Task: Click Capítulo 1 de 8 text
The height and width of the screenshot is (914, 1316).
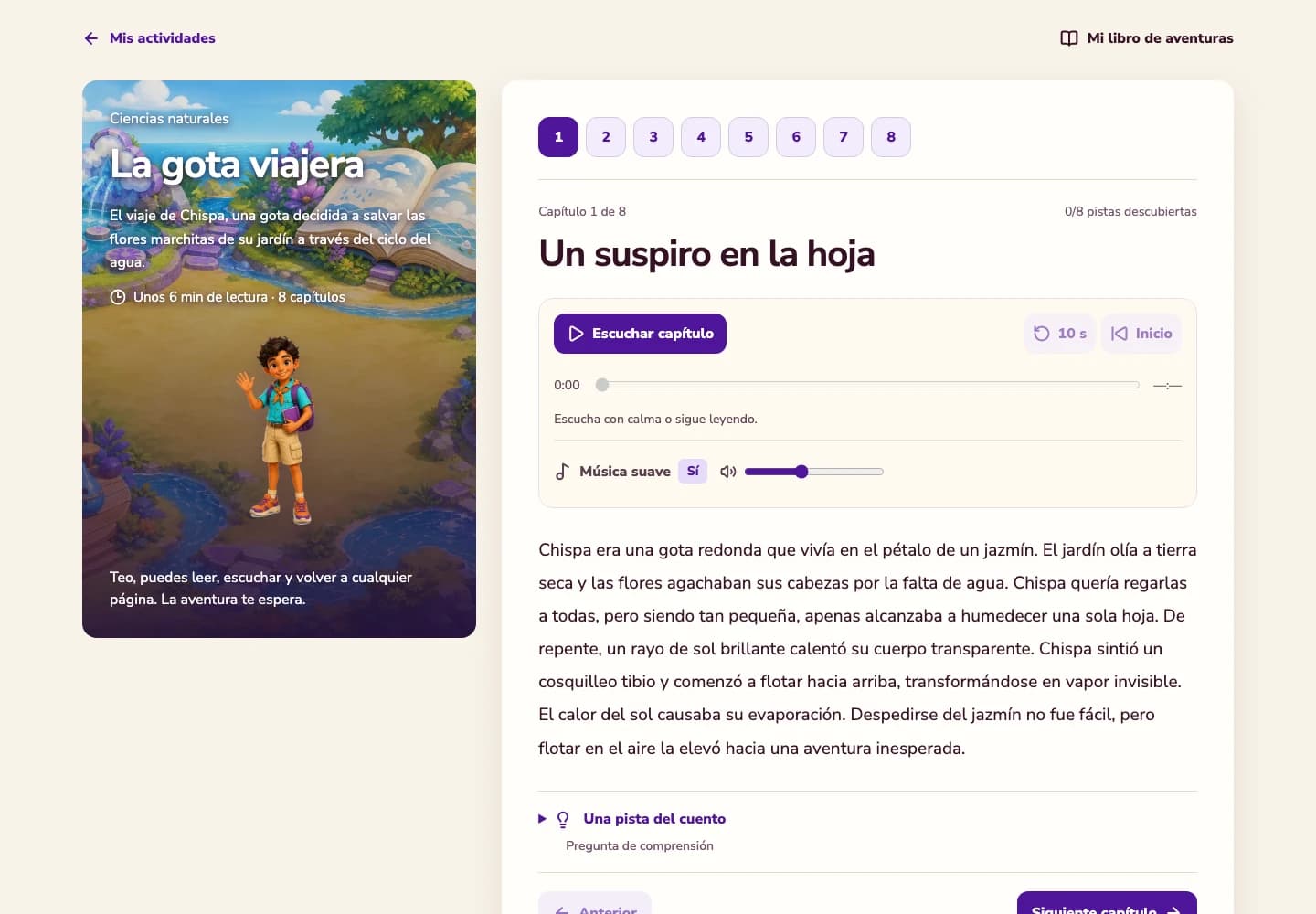Action: [x=582, y=211]
